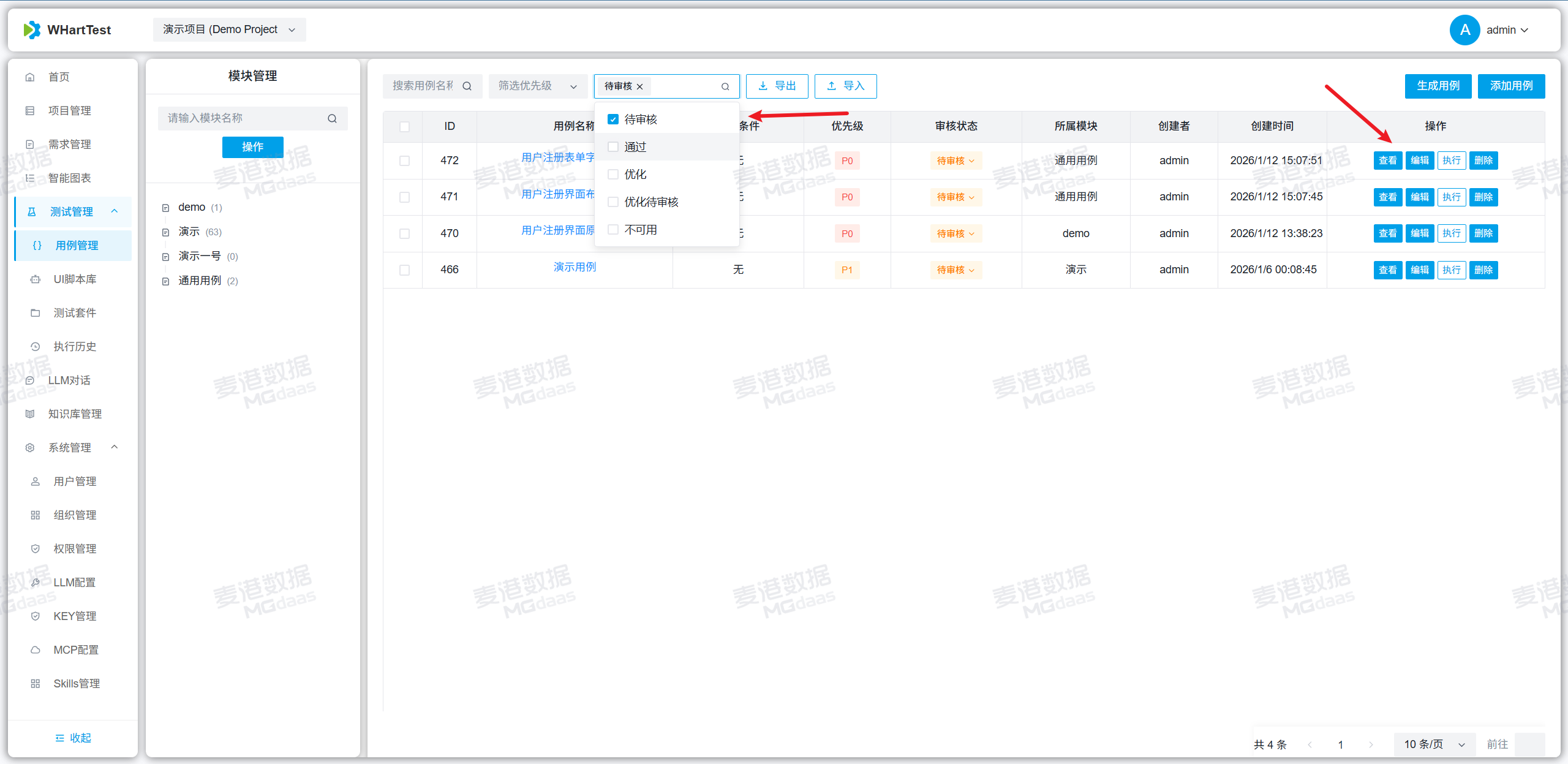Open the 演示用例 test case link

click(x=575, y=267)
